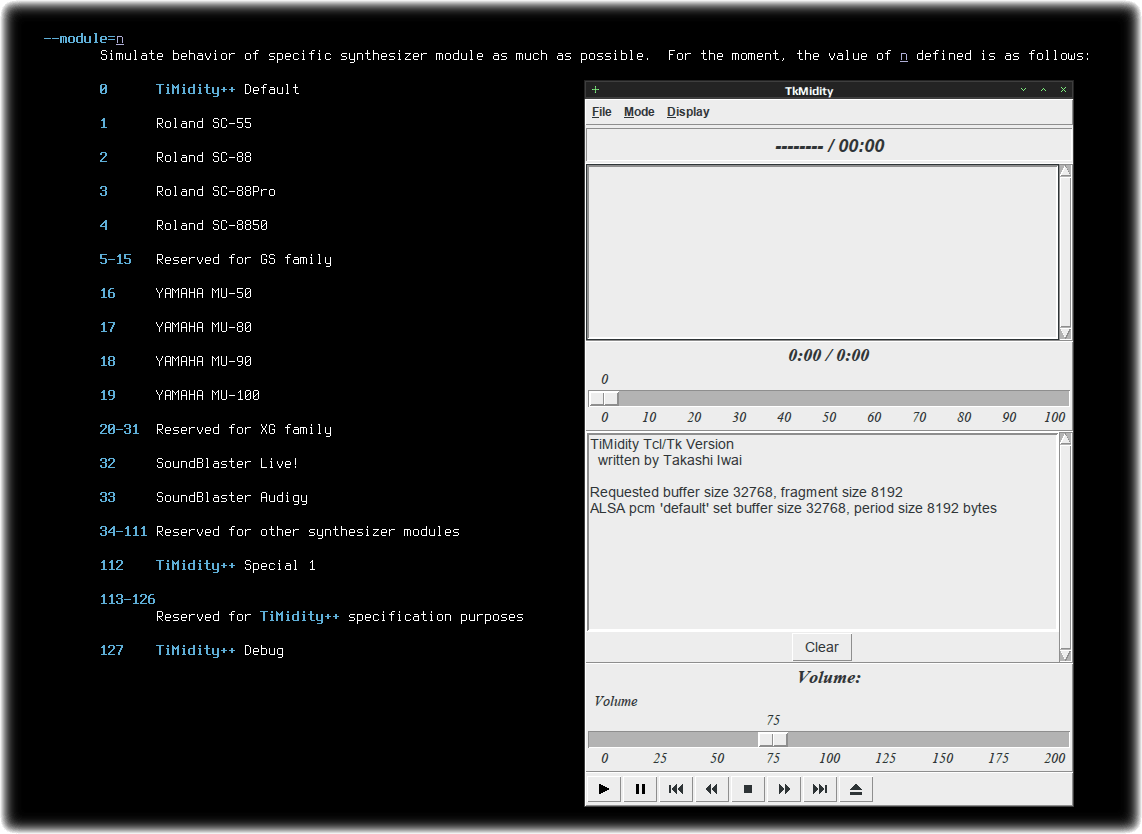
Task: Skip to the next track
Action: [819, 789]
